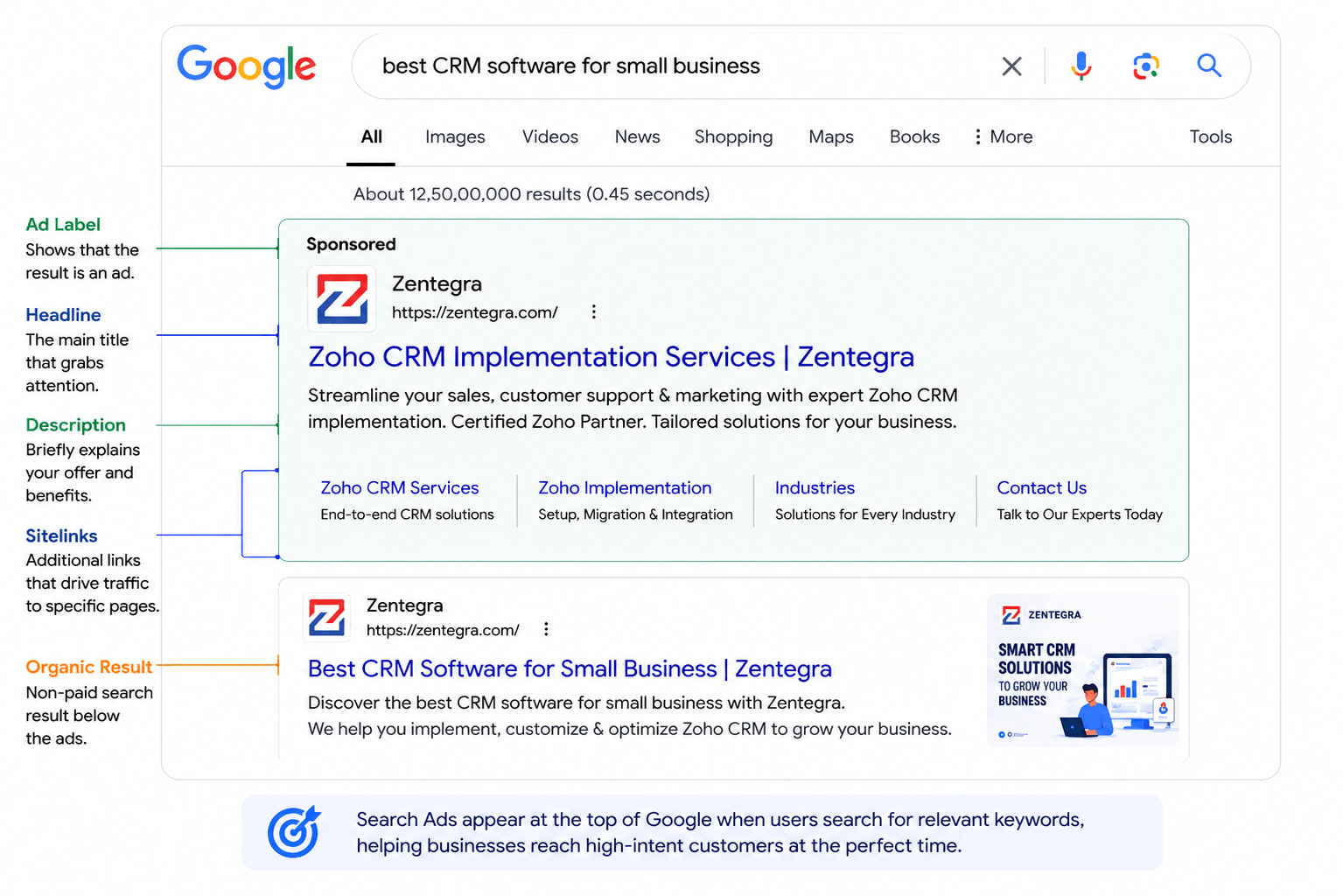Click the organic result URL https://zentegra.com/
This screenshot has height=896, width=1343.
pyautogui.click(x=443, y=630)
